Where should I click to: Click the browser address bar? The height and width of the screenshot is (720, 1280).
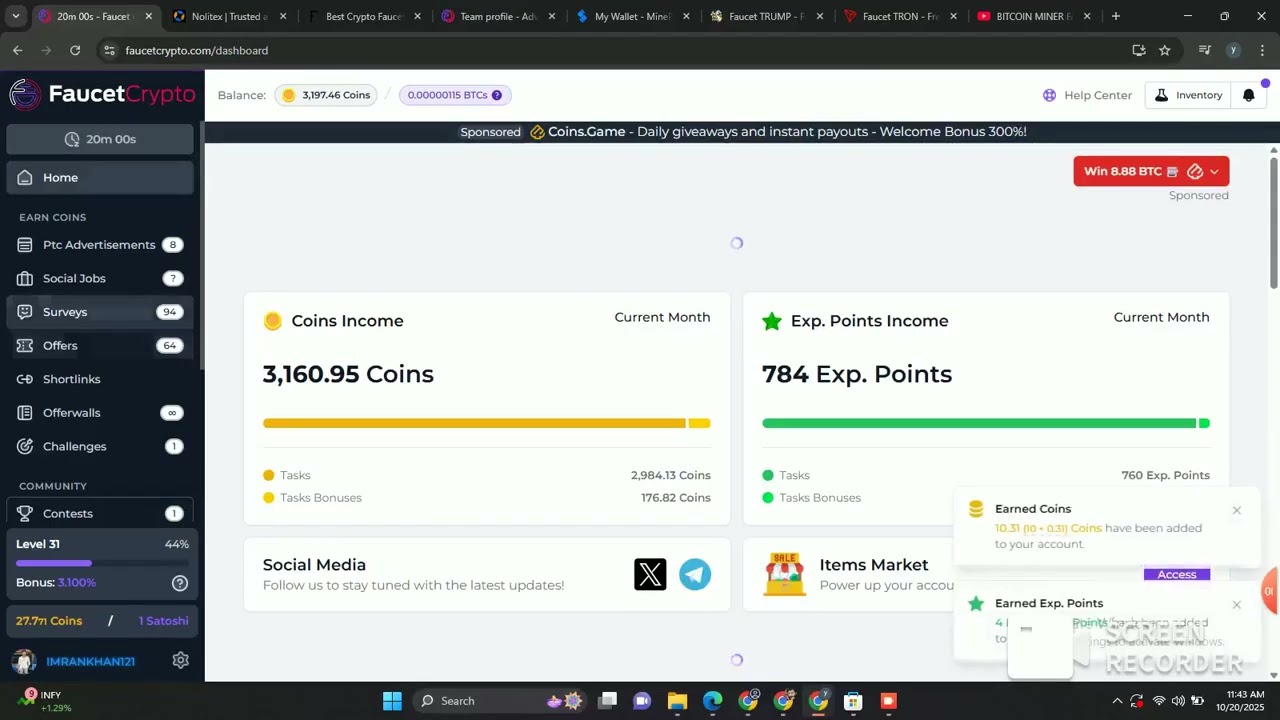pos(620,50)
